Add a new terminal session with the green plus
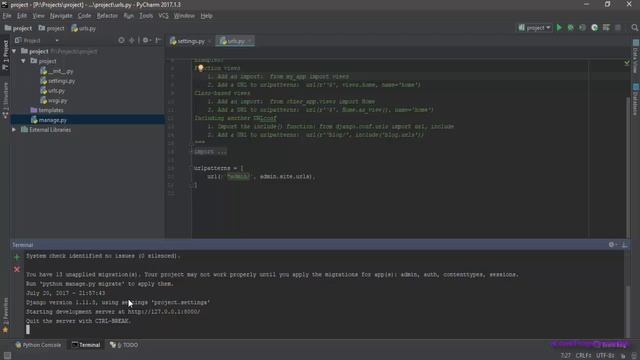 (x=17, y=257)
